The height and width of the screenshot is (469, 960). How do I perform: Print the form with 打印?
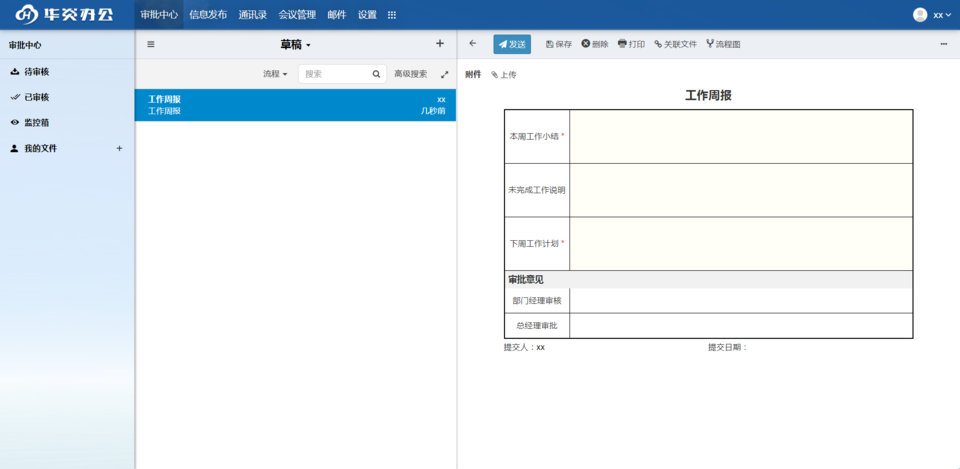(631, 44)
